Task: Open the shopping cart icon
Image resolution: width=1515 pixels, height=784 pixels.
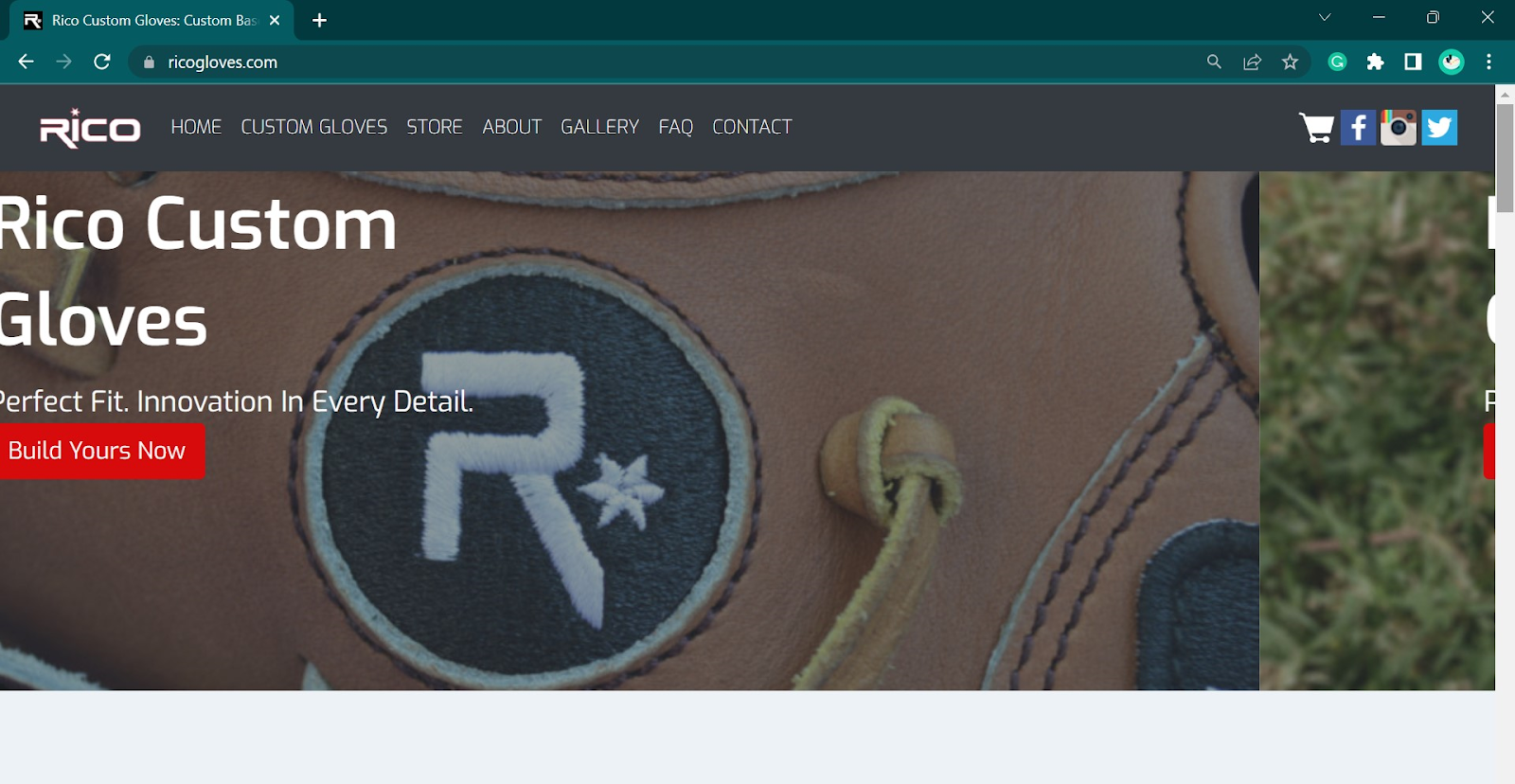Action: [x=1316, y=128]
